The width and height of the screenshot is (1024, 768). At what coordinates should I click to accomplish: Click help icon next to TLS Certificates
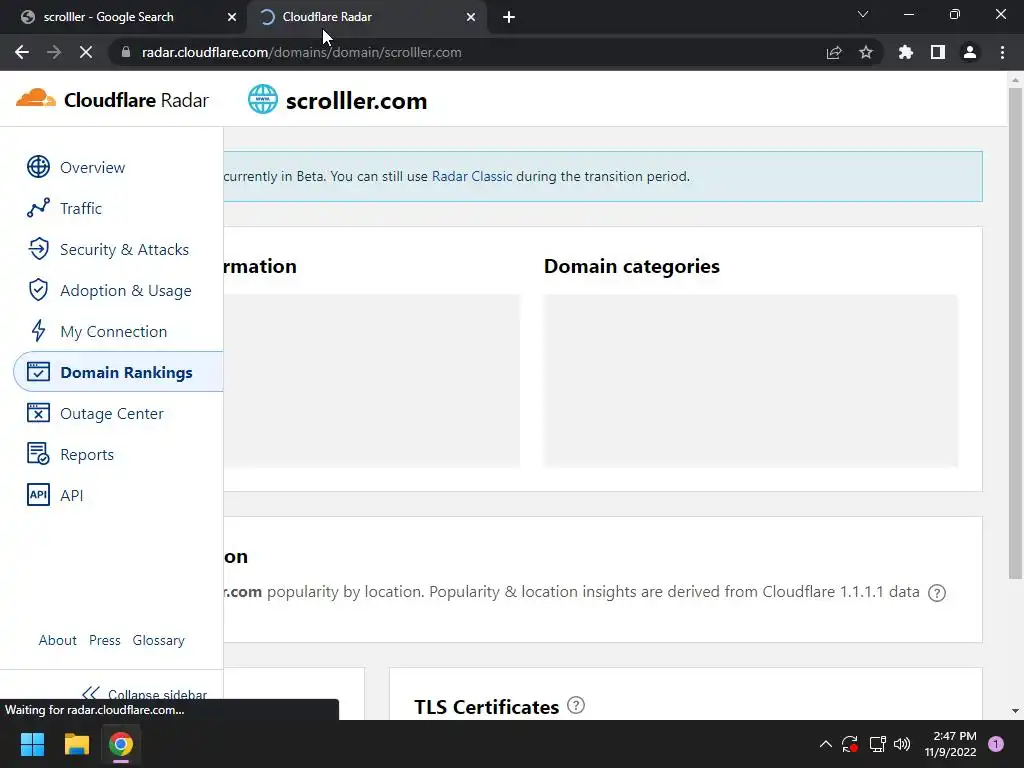tap(575, 705)
